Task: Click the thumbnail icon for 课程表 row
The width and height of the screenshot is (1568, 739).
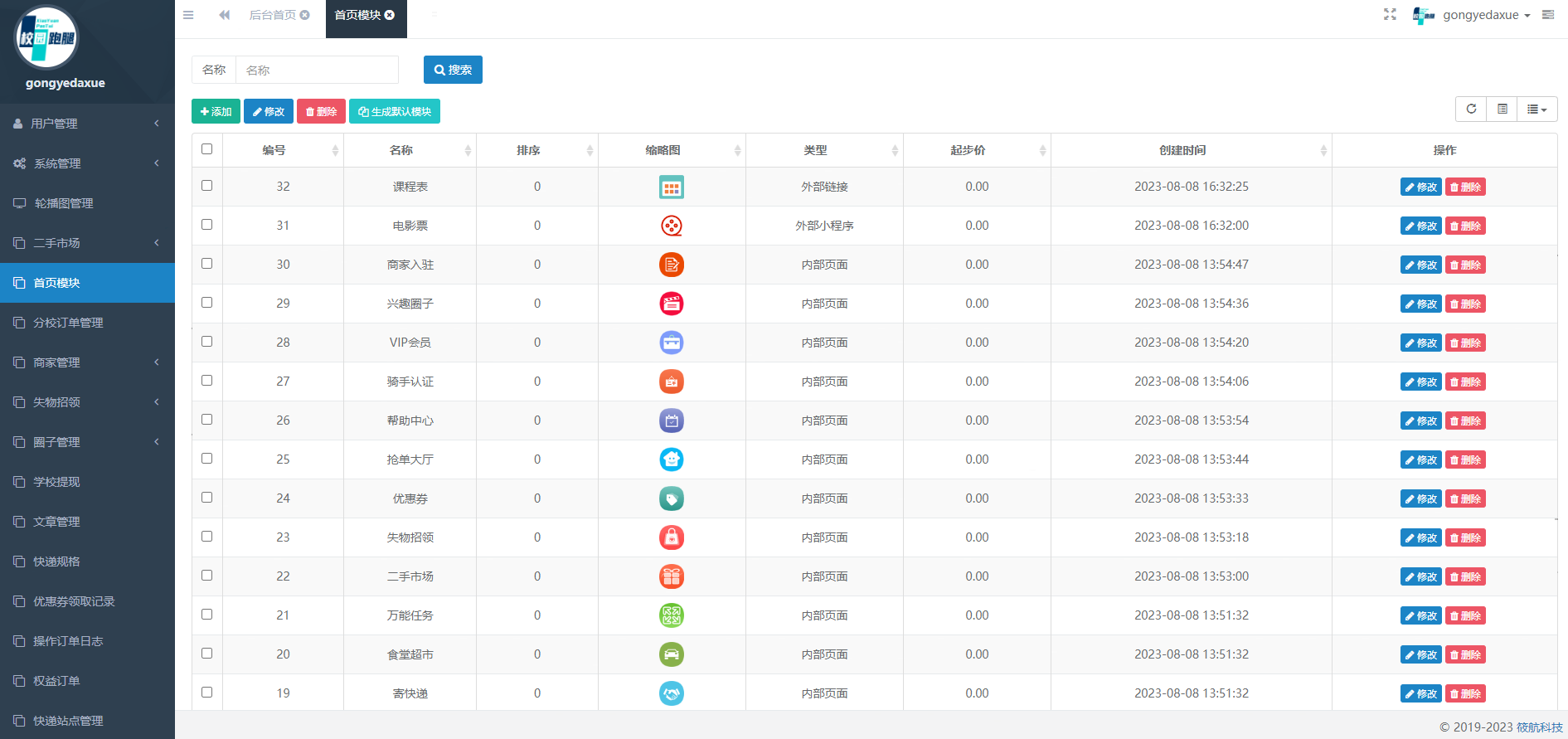Action: [671, 187]
